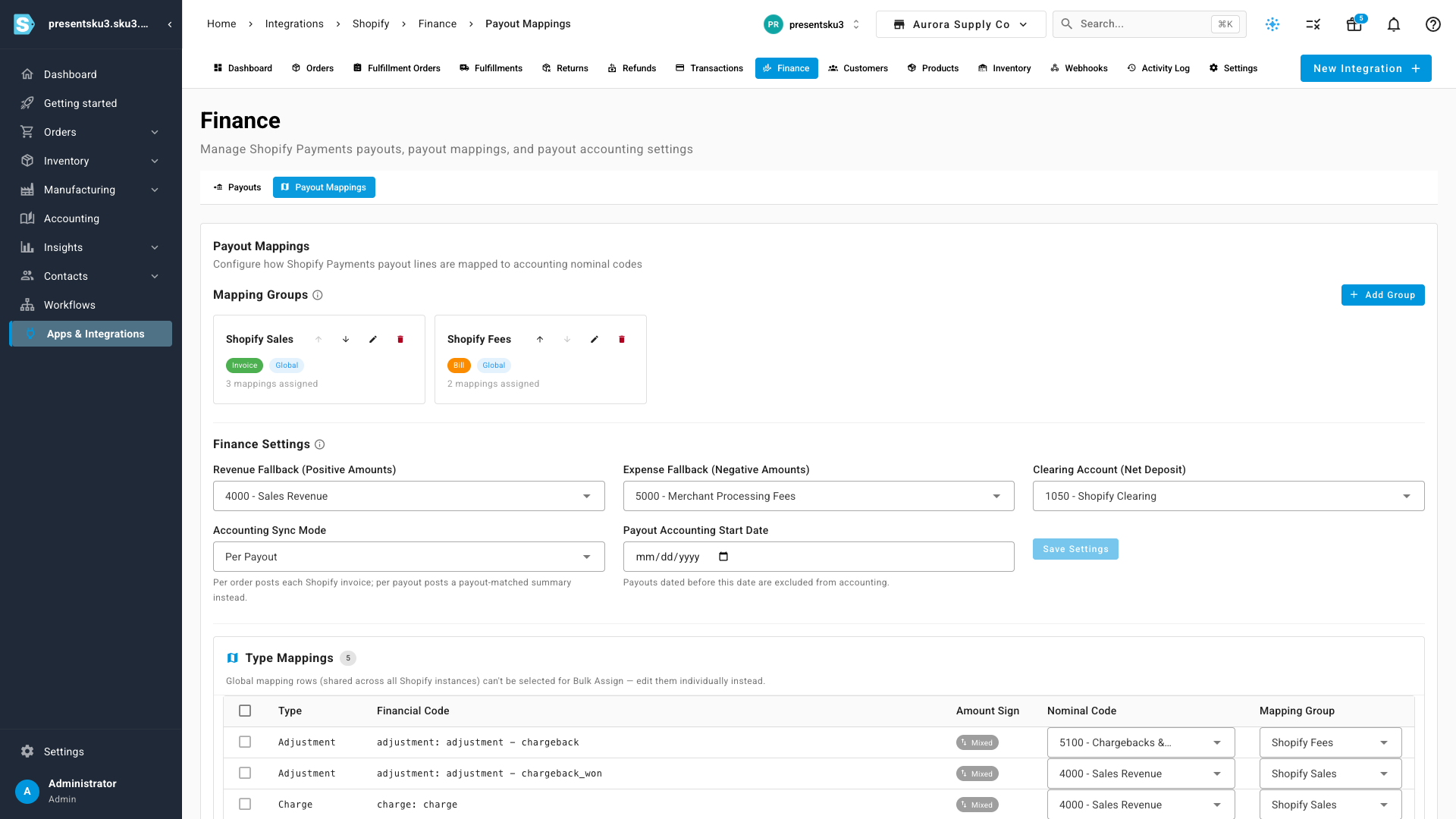The height and width of the screenshot is (819, 1456).
Task: Open the help question mark icon
Action: tap(1433, 24)
